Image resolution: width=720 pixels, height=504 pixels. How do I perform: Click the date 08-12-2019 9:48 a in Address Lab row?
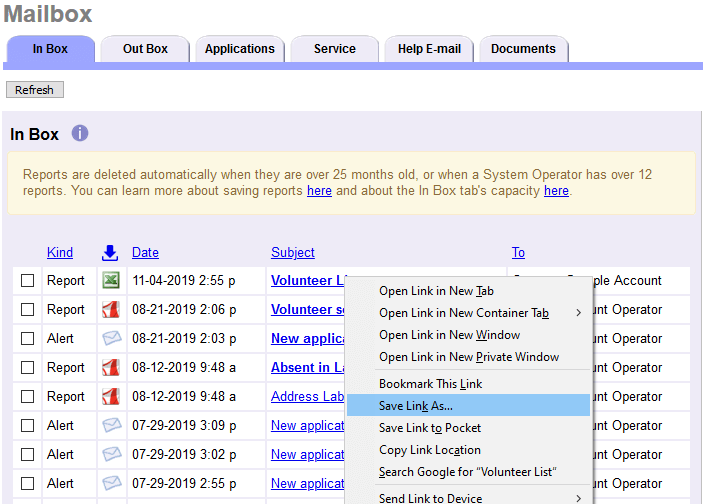click(x=184, y=396)
